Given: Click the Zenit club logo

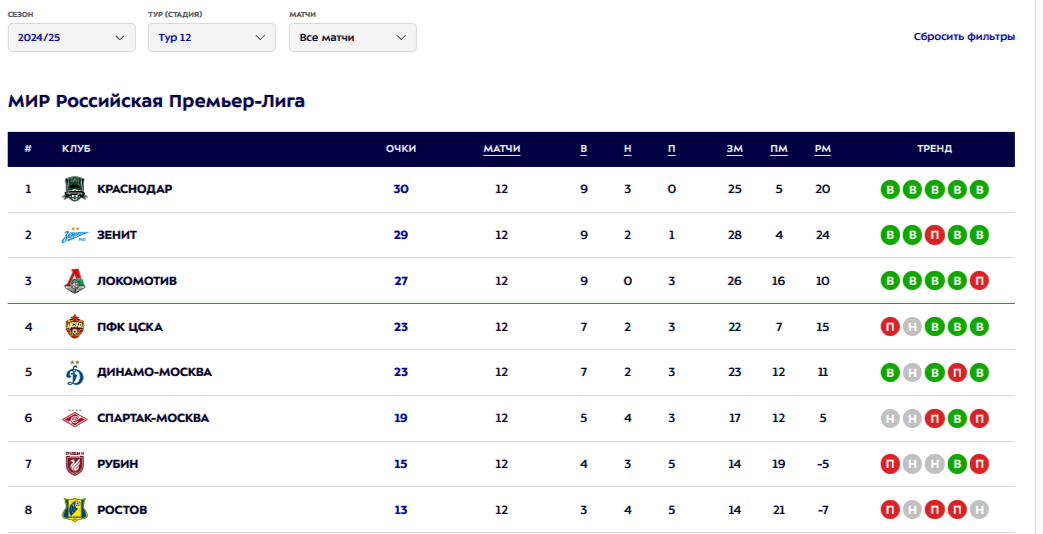Looking at the screenshot, I should click(74, 235).
